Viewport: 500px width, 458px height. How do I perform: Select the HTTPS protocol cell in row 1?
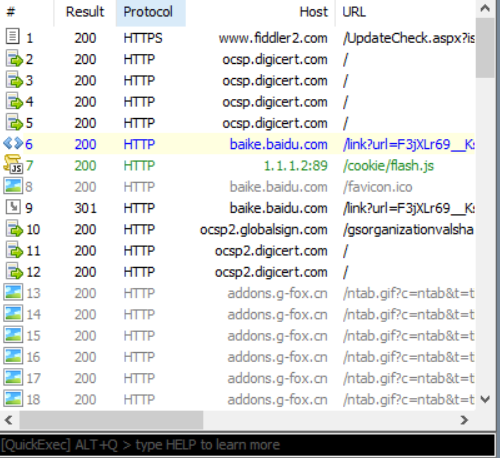coord(143,38)
